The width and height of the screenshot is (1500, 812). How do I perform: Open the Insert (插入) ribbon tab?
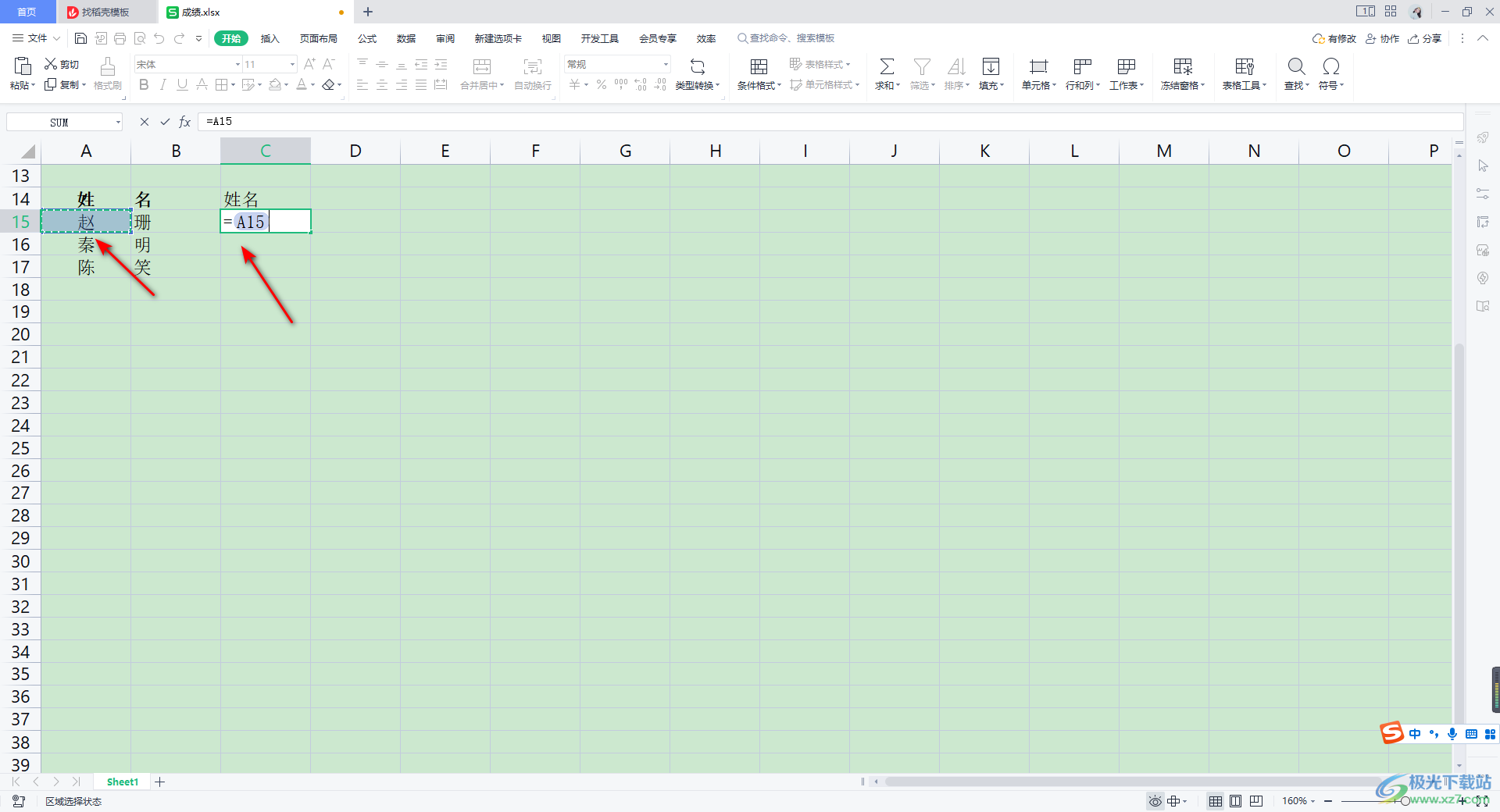pyautogui.click(x=270, y=38)
